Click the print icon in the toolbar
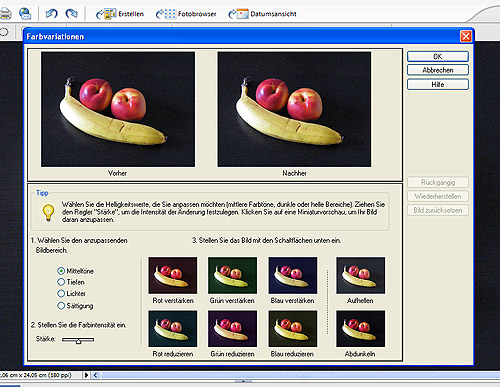Image resolution: width=500 pixels, height=387 pixels. pyautogui.click(x=5, y=14)
